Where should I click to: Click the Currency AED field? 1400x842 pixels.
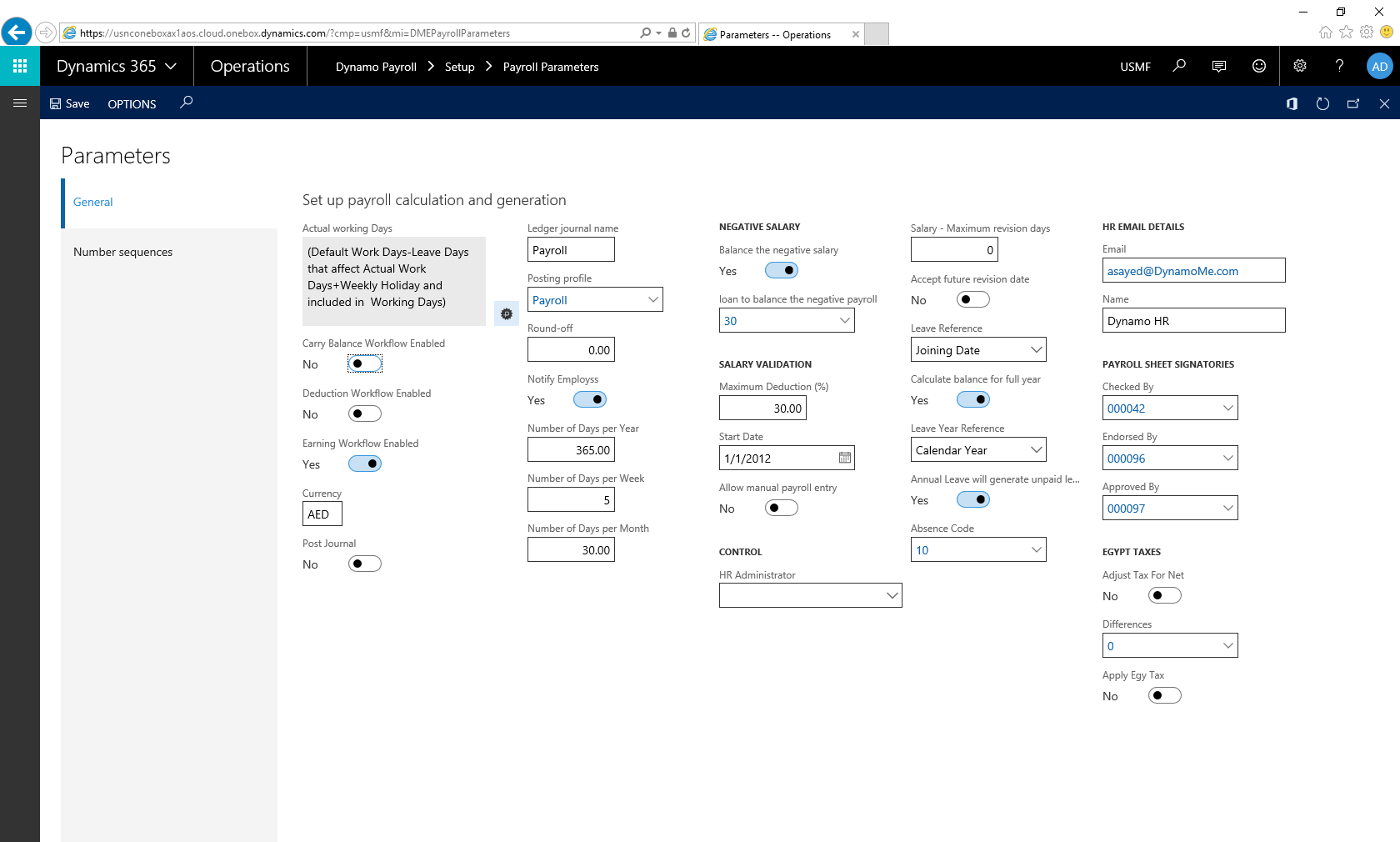click(322, 514)
